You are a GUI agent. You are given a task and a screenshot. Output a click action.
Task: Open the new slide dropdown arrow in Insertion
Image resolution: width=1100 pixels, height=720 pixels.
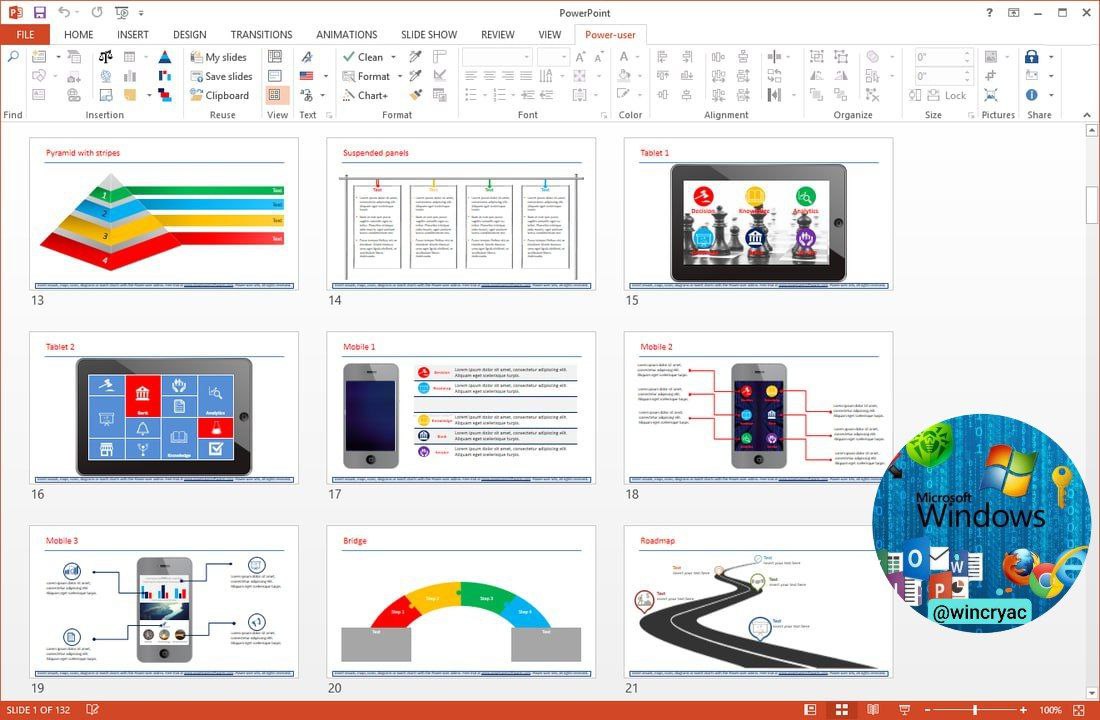tap(58, 57)
